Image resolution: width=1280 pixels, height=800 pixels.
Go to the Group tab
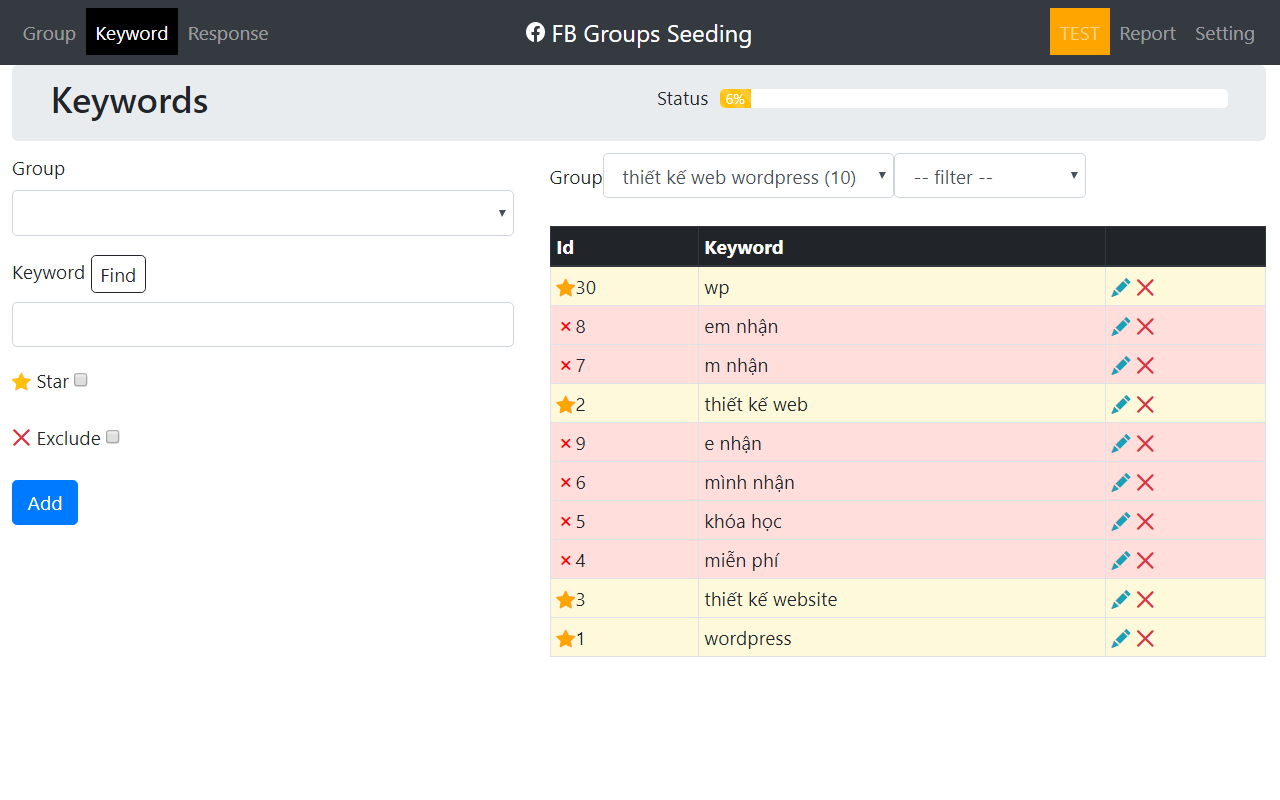tap(49, 33)
